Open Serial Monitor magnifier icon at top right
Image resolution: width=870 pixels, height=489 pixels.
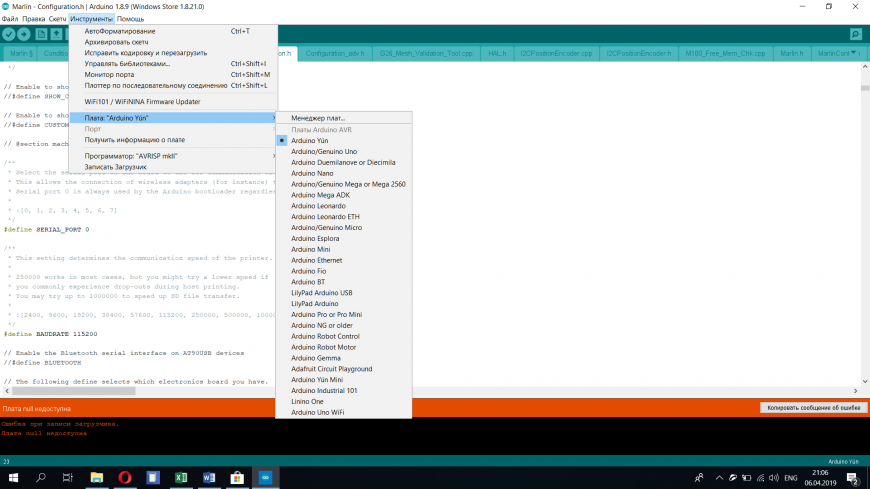[856, 34]
